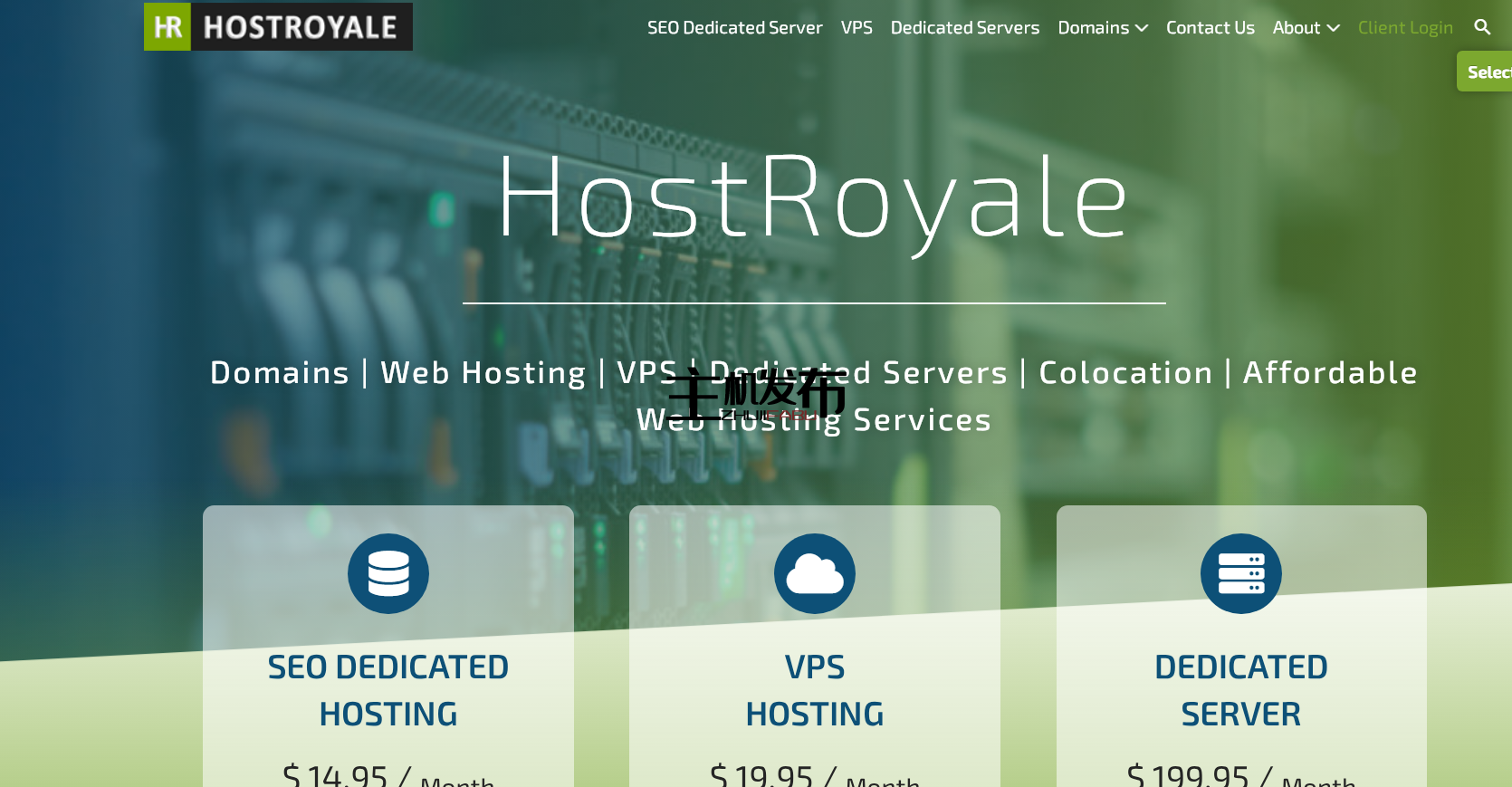This screenshot has height=787, width=1512.
Task: Expand the About dropdown chevron
Action: (x=1334, y=28)
